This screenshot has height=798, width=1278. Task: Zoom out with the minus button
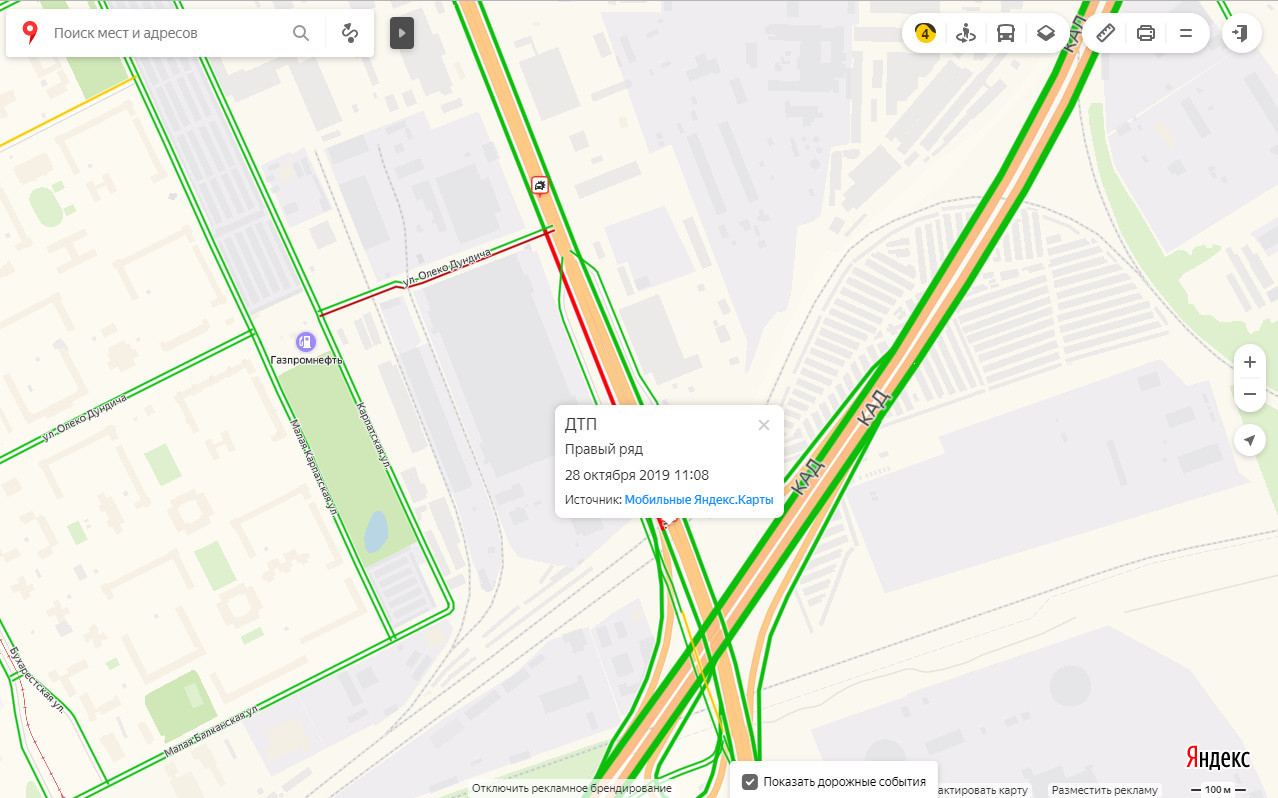click(1250, 395)
